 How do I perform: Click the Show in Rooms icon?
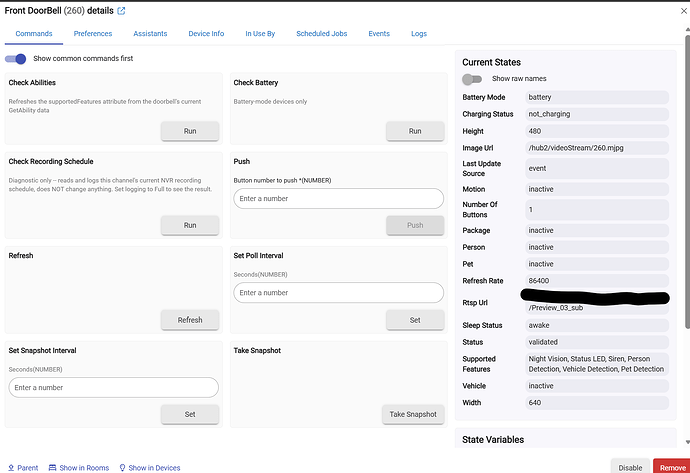point(52,468)
